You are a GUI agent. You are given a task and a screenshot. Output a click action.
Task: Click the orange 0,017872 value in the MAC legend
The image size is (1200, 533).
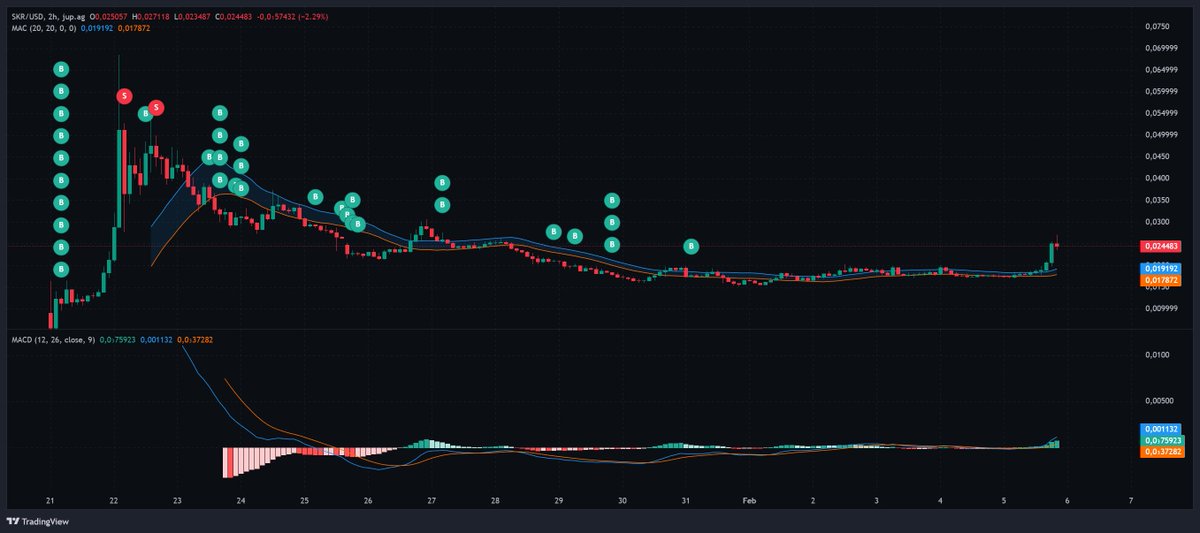[x=135, y=29]
